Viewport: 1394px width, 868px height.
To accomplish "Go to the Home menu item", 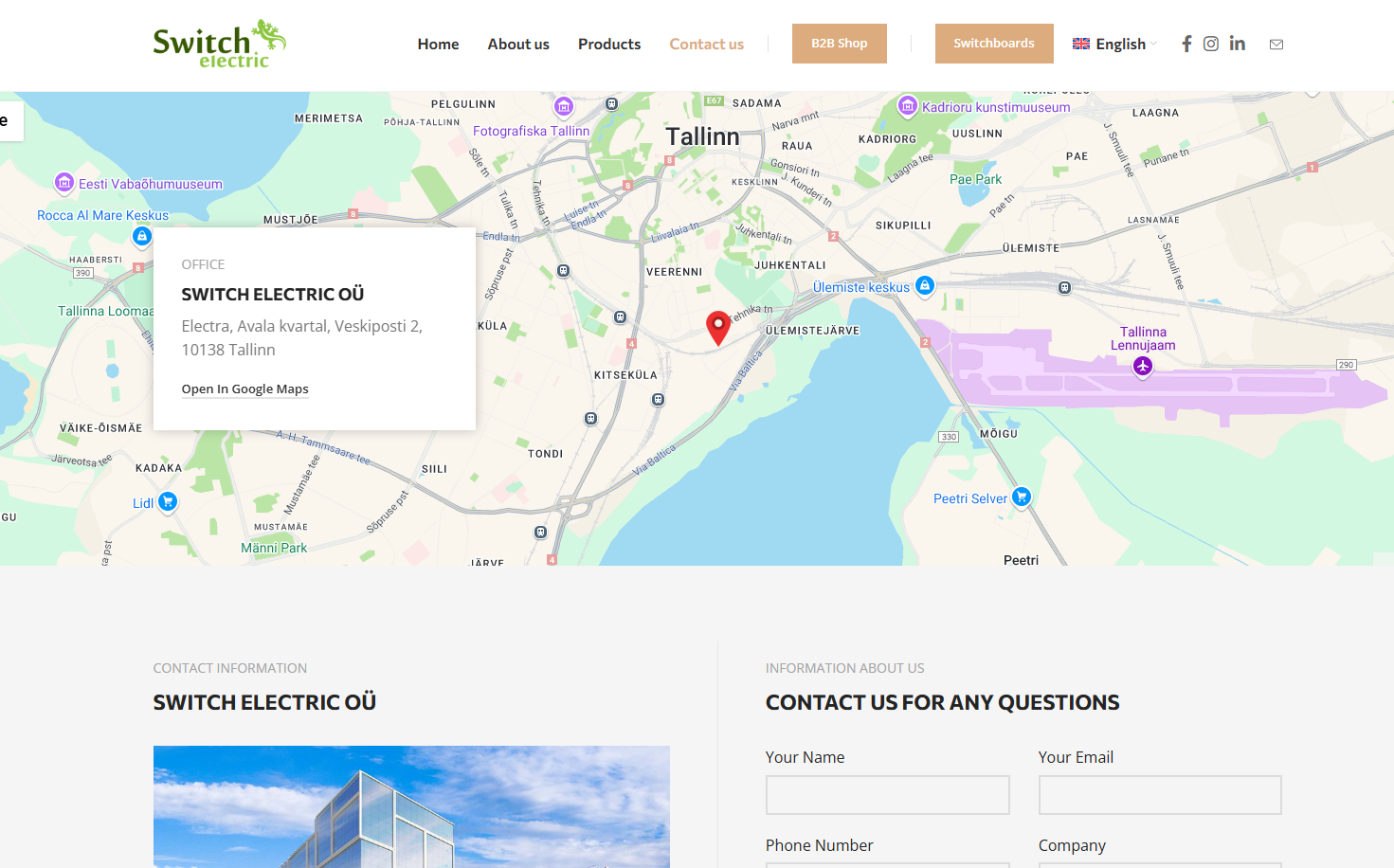I will tap(438, 45).
